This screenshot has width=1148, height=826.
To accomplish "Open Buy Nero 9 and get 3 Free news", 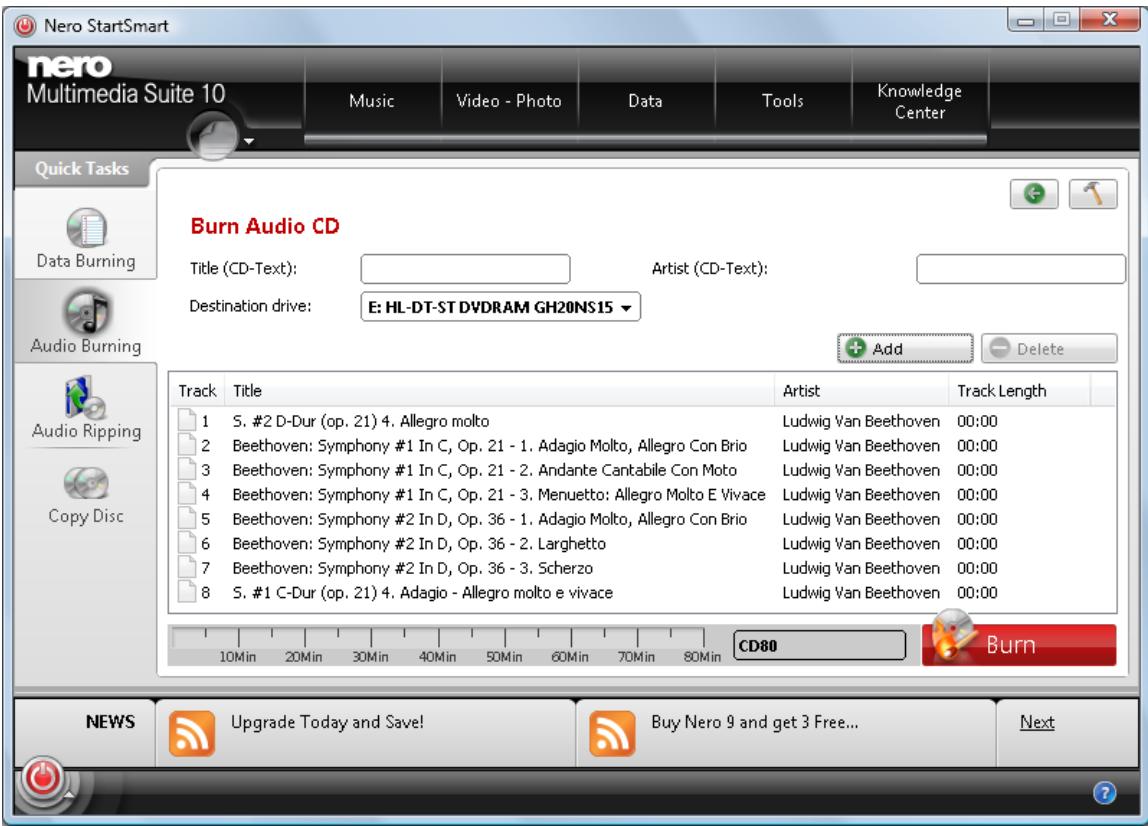I will 755,722.
